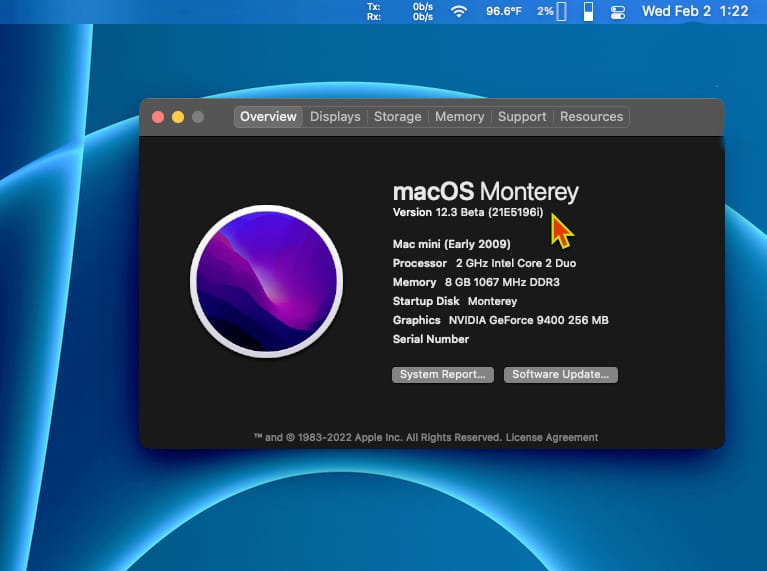Click the Mac mini (Early 2009) text
Image resolution: width=767 pixels, height=571 pixels.
[451, 244]
